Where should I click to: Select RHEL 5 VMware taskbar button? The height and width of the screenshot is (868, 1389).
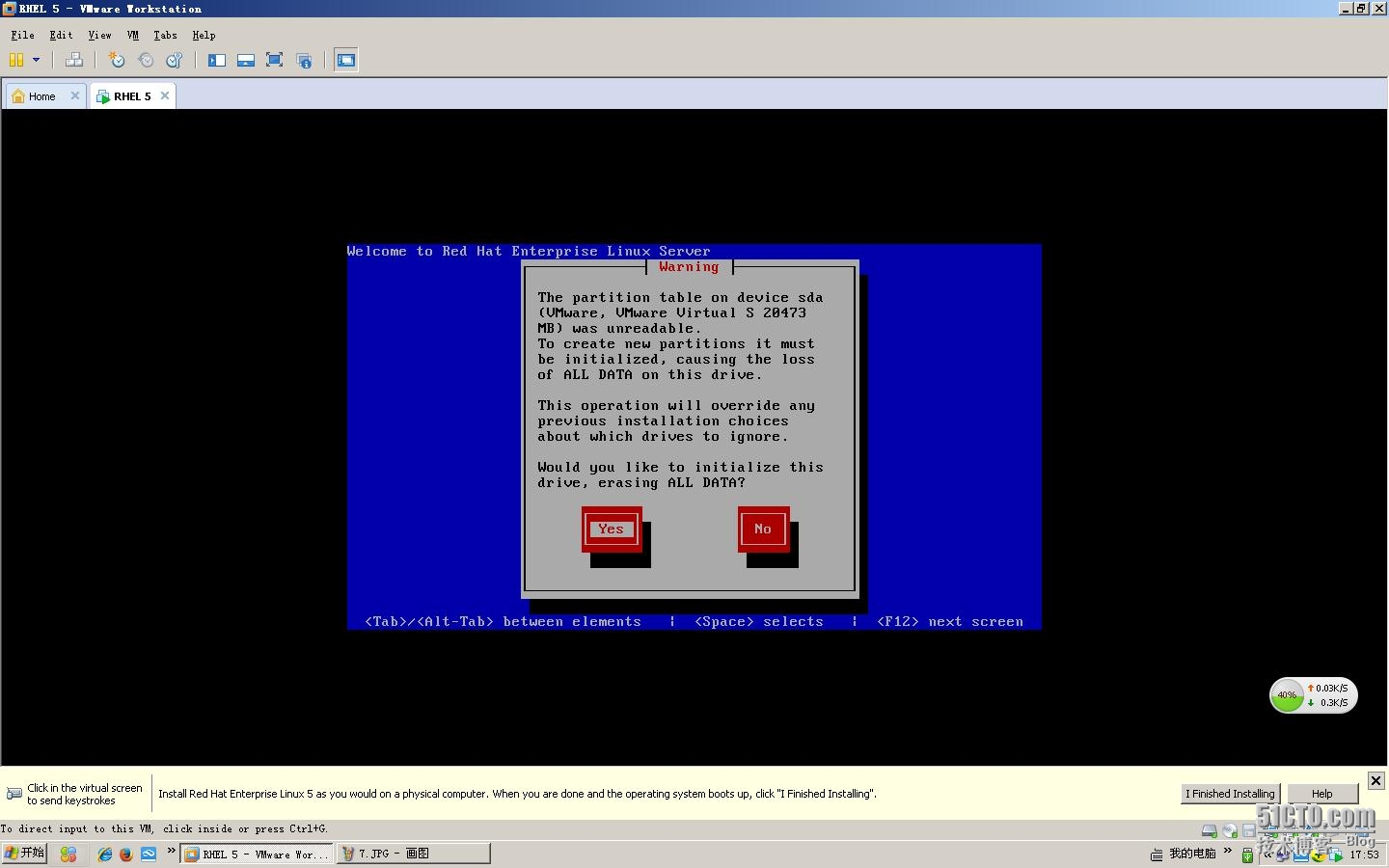[256, 854]
